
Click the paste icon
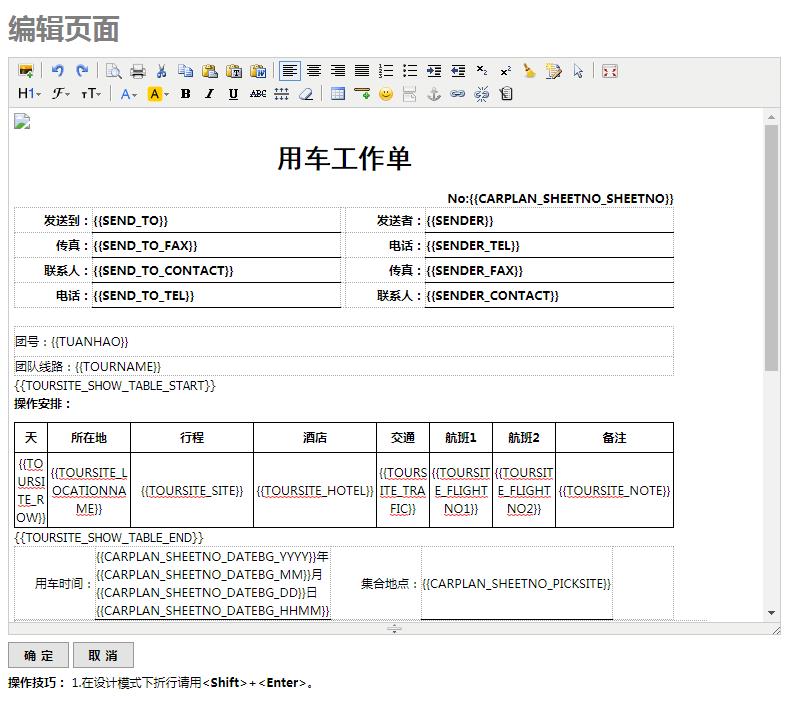click(x=210, y=71)
